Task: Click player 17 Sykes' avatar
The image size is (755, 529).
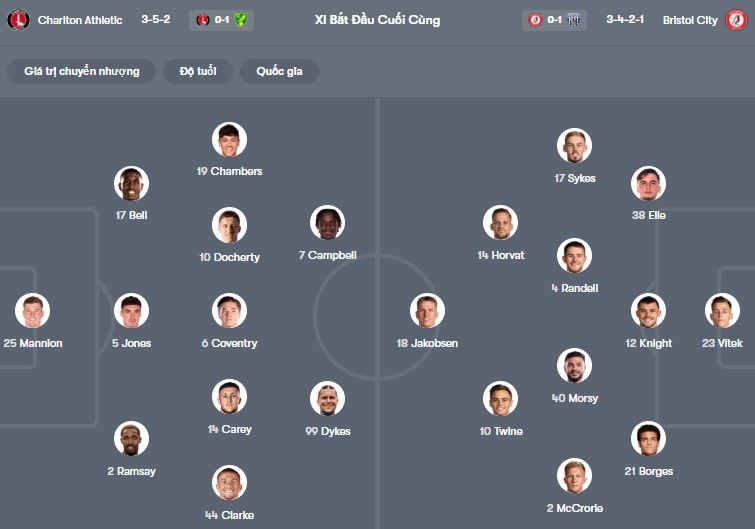Action: click(574, 146)
